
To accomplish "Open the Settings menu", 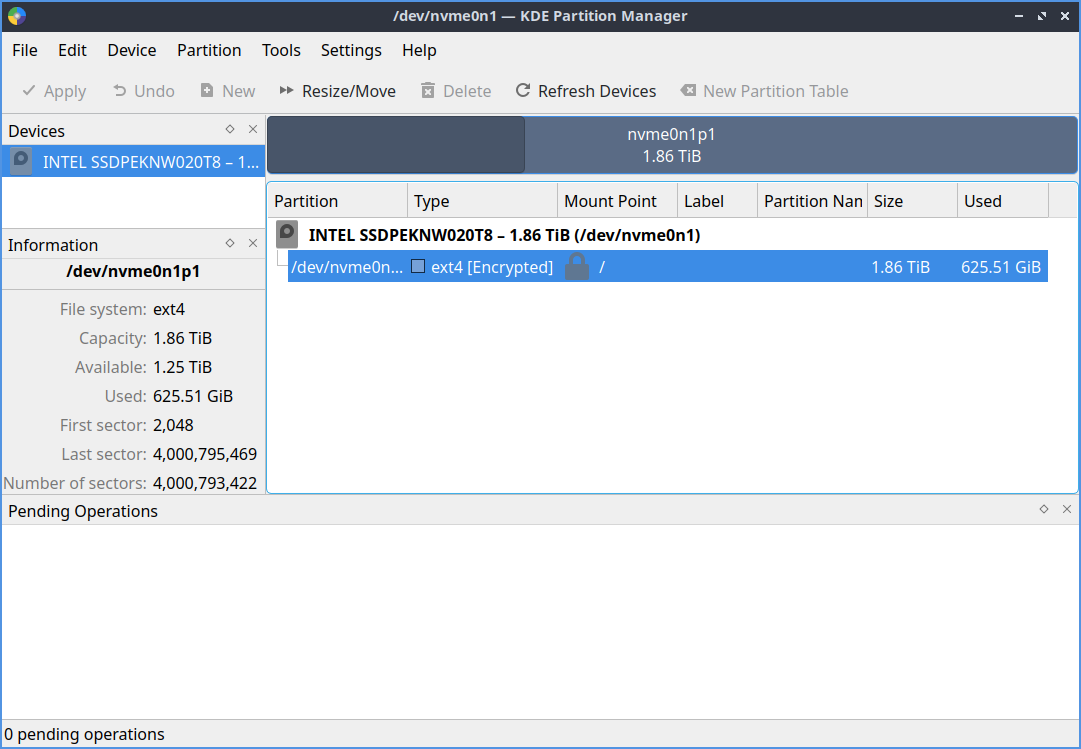I will 351,50.
